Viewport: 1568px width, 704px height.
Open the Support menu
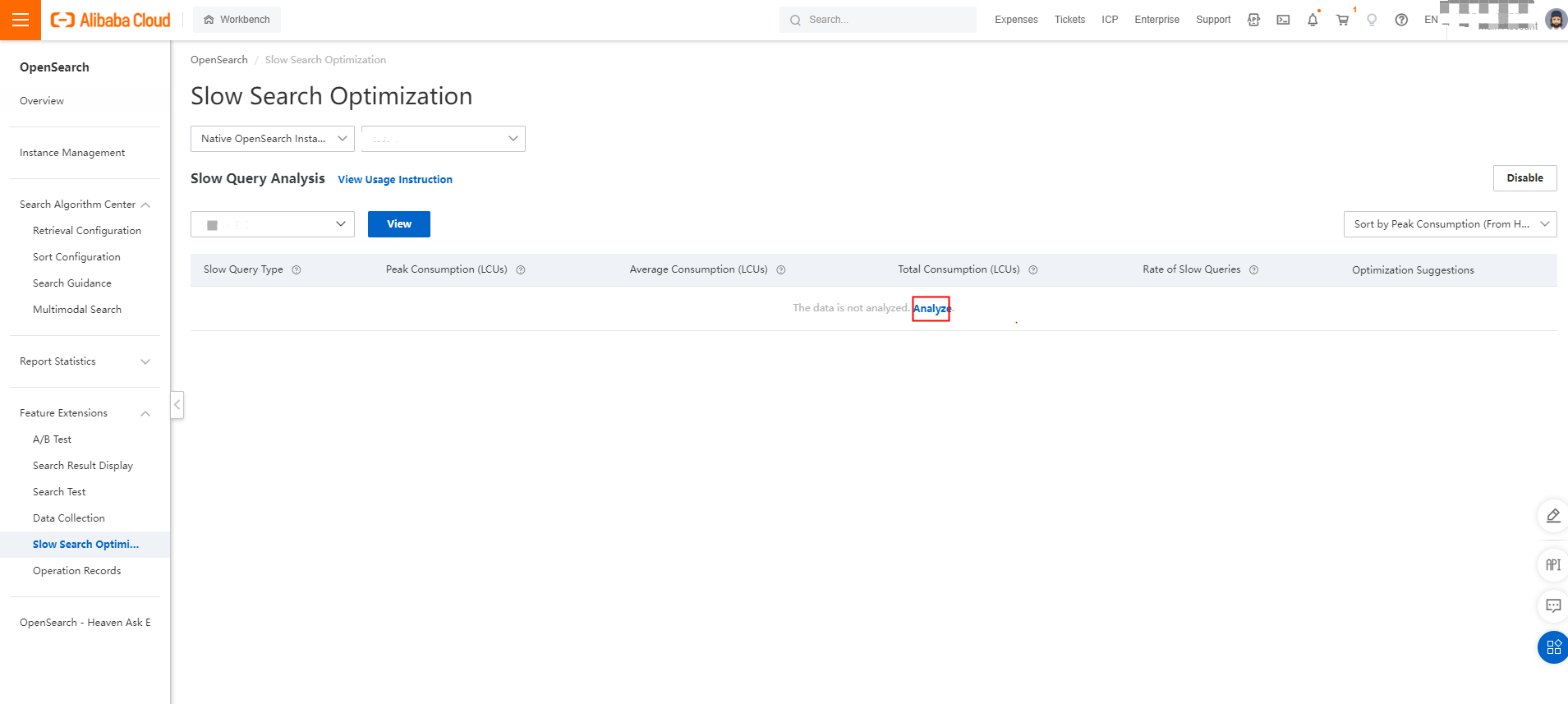point(1213,20)
